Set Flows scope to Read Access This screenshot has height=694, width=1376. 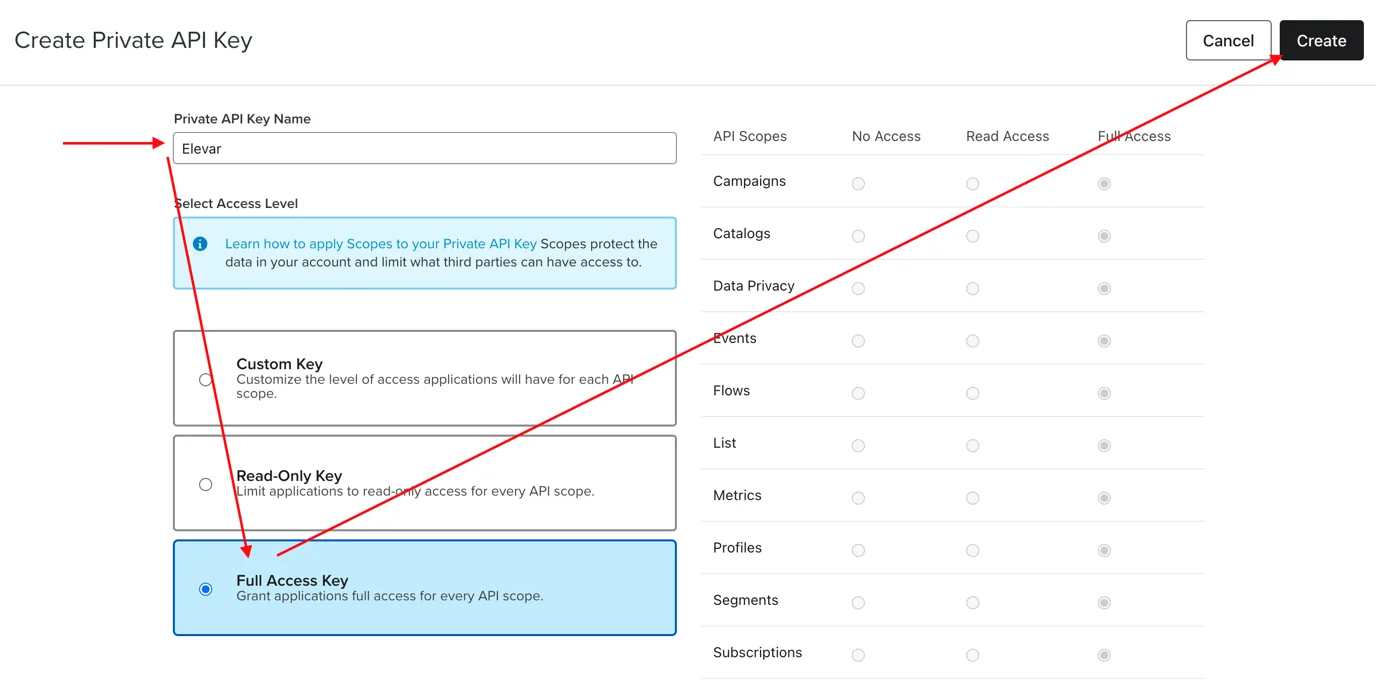tap(972, 393)
